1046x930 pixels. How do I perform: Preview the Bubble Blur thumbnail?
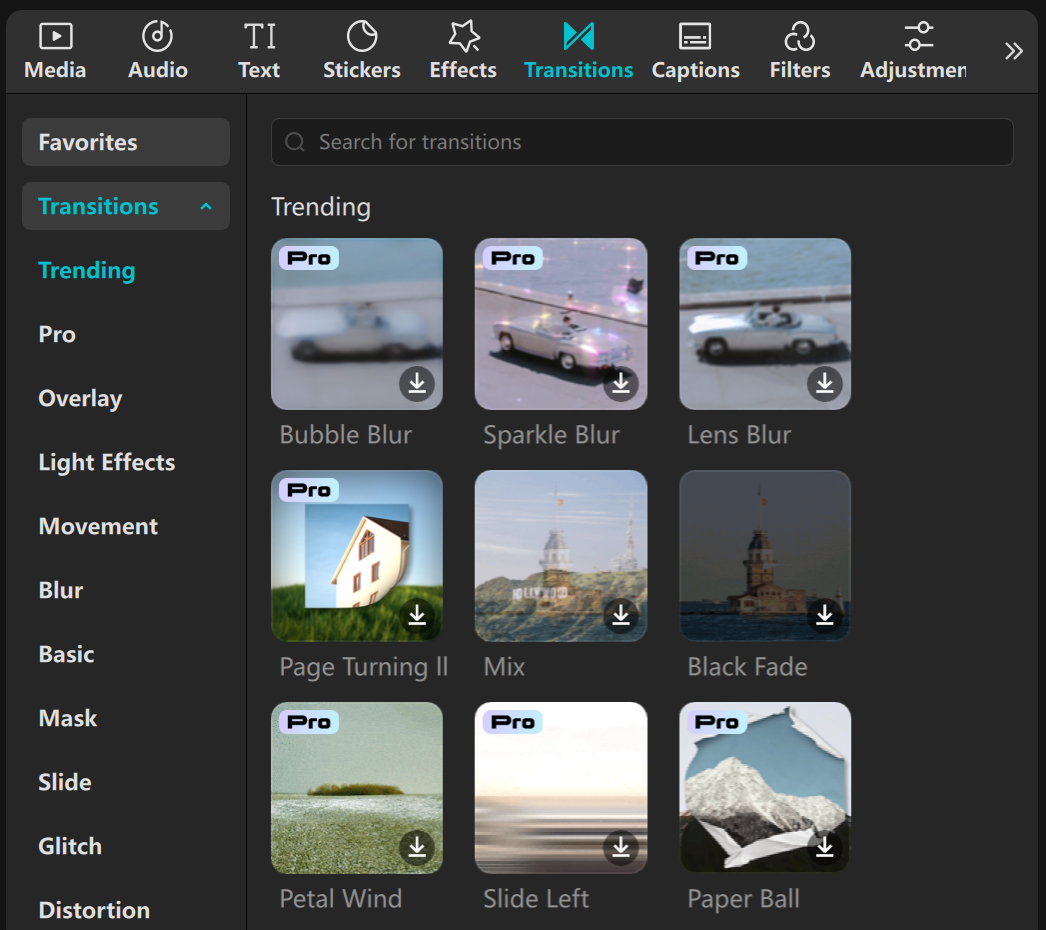pyautogui.click(x=357, y=324)
